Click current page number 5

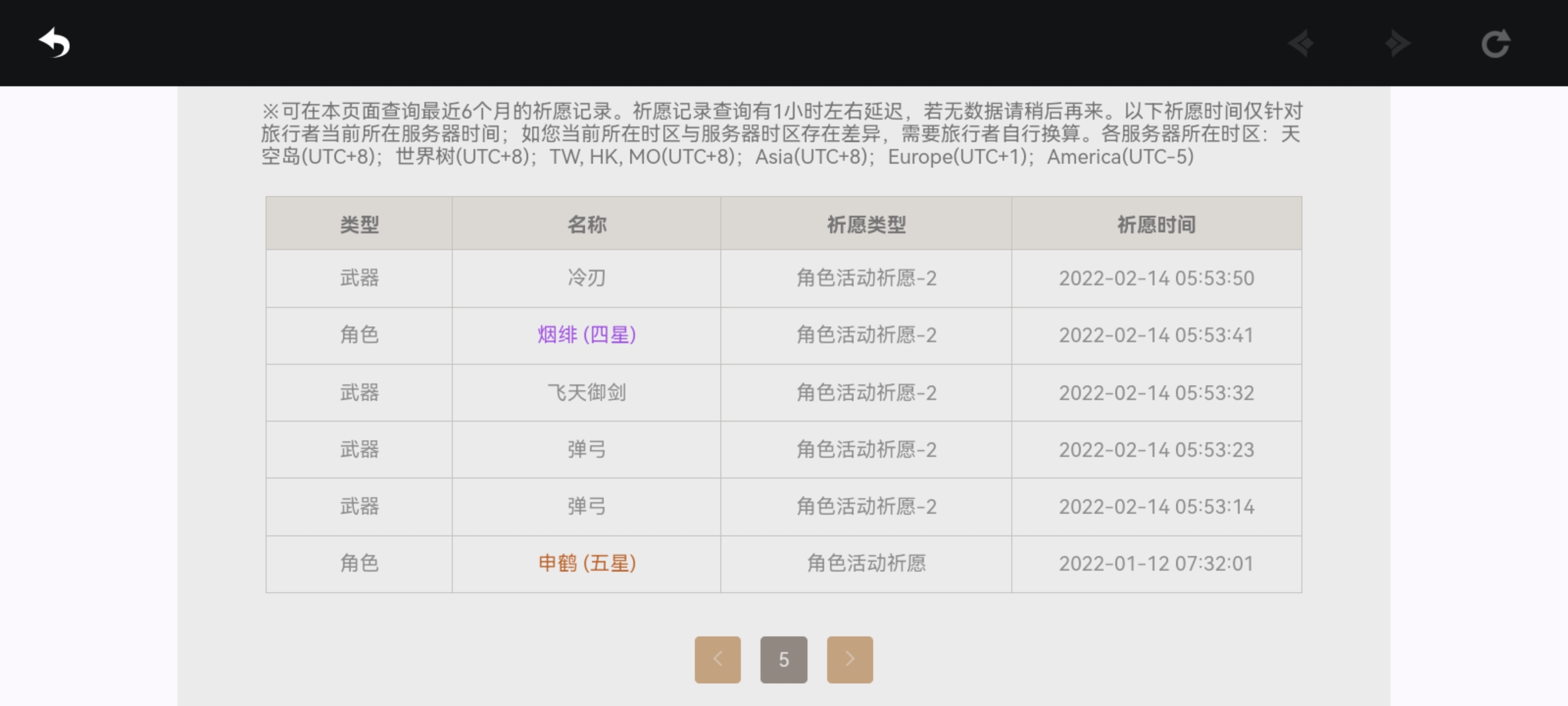784,660
